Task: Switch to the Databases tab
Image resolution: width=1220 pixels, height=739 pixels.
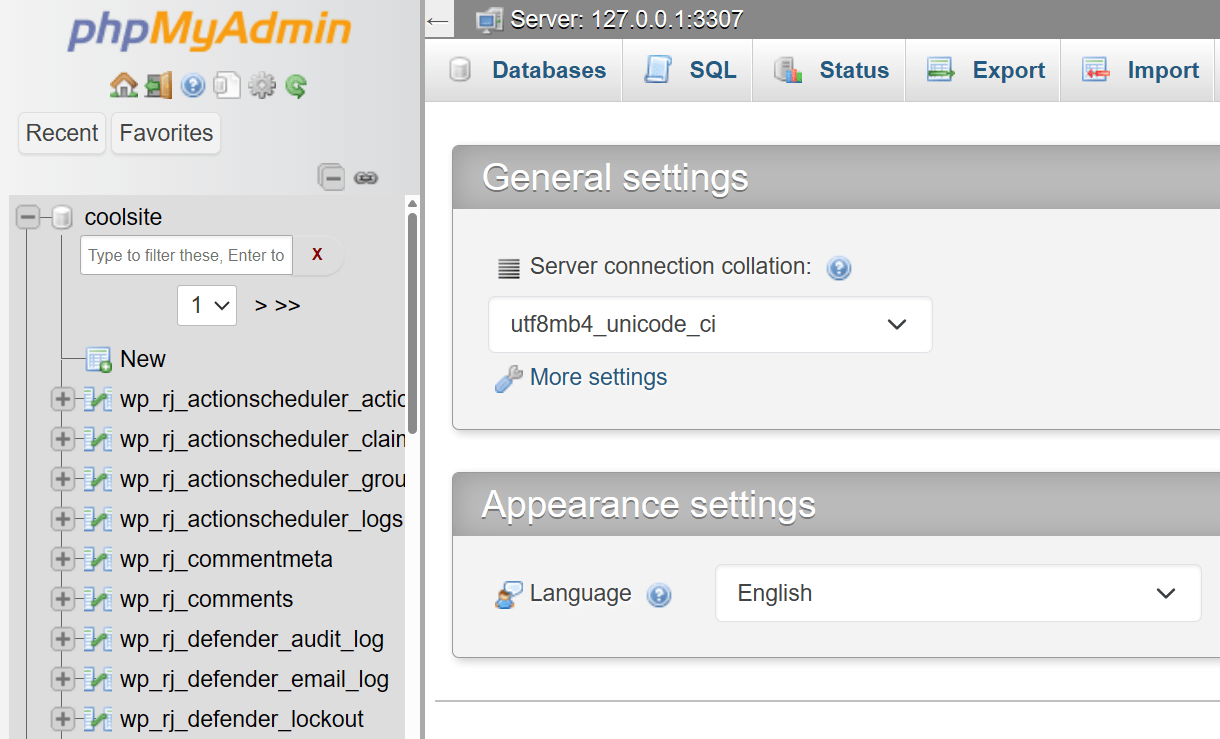Action: point(529,71)
